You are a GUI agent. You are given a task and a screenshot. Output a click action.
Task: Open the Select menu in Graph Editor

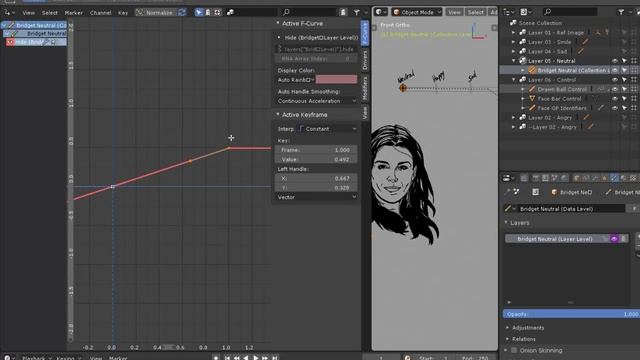50,13
